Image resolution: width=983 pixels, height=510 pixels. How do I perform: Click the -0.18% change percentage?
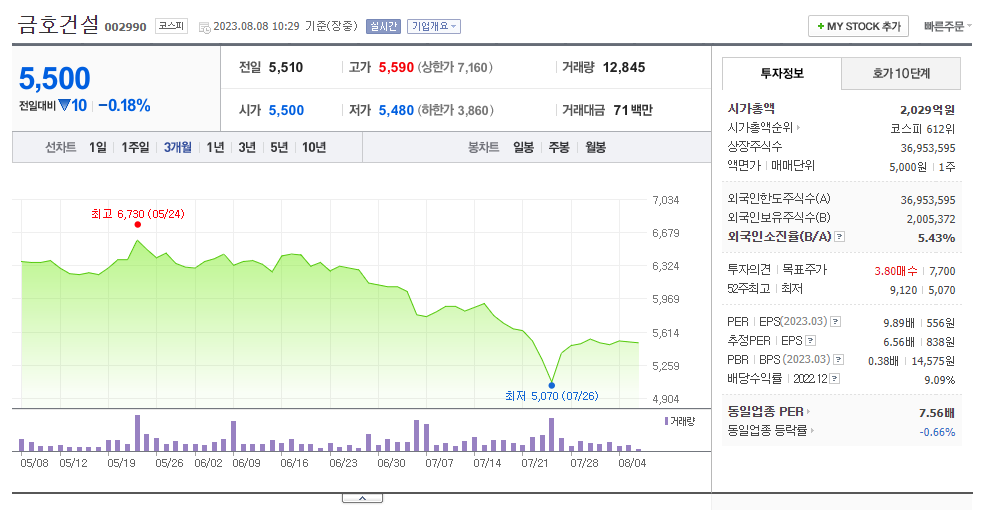click(x=124, y=105)
